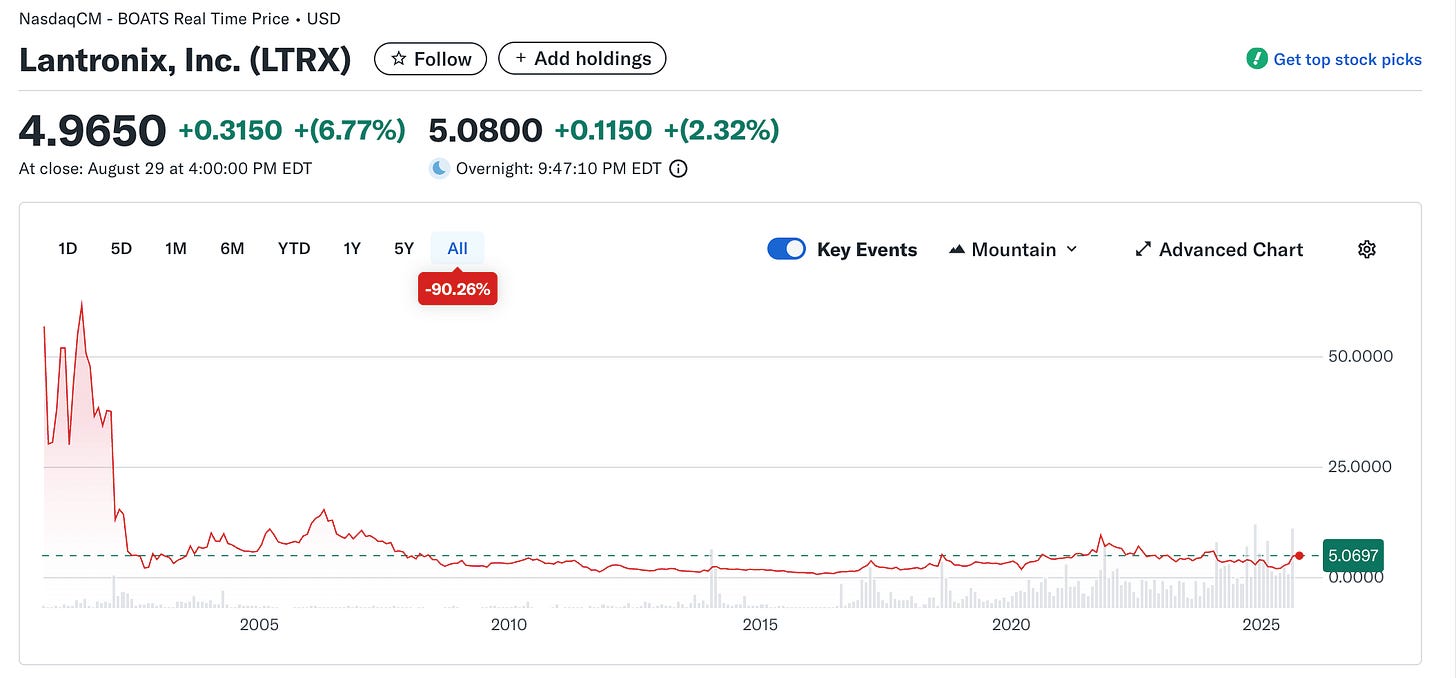Select the YTD time range
Image resolution: width=1456 pixels, height=678 pixels.
tap(294, 249)
